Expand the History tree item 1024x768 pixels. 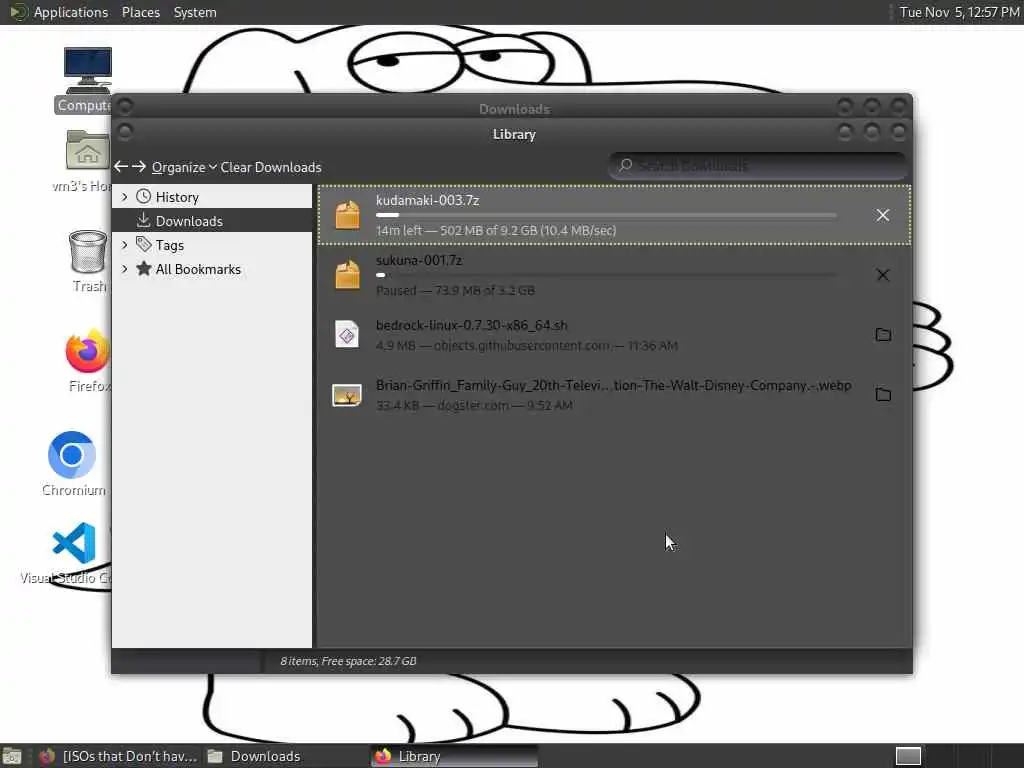pyautogui.click(x=125, y=197)
